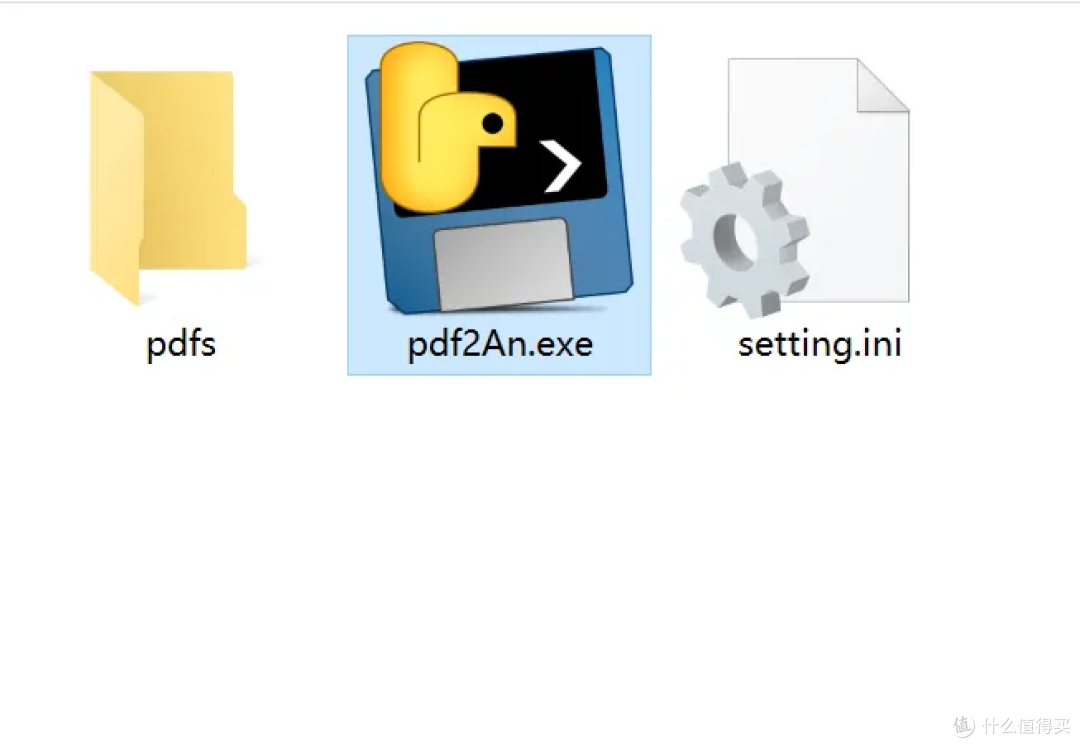Click the folded page corner of setting.ini
Screen dimensions: 1080x748
click(882, 85)
